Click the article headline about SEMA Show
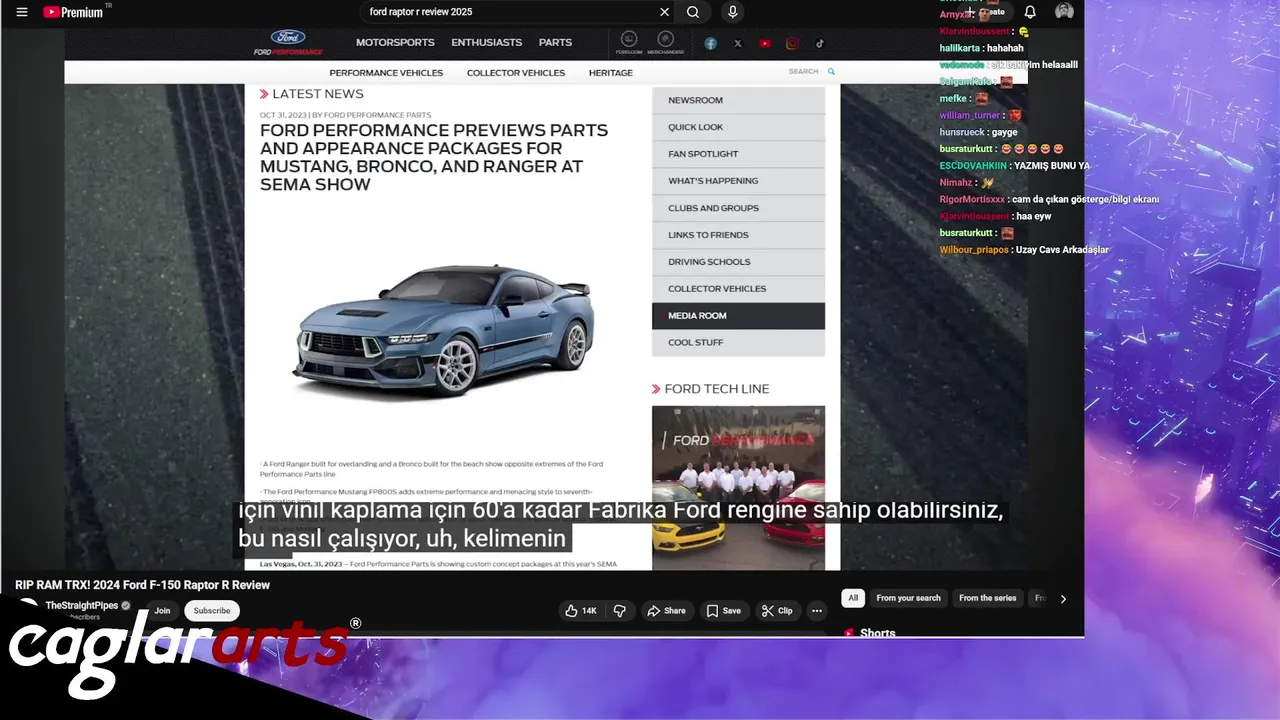The image size is (1280, 720). (434, 157)
